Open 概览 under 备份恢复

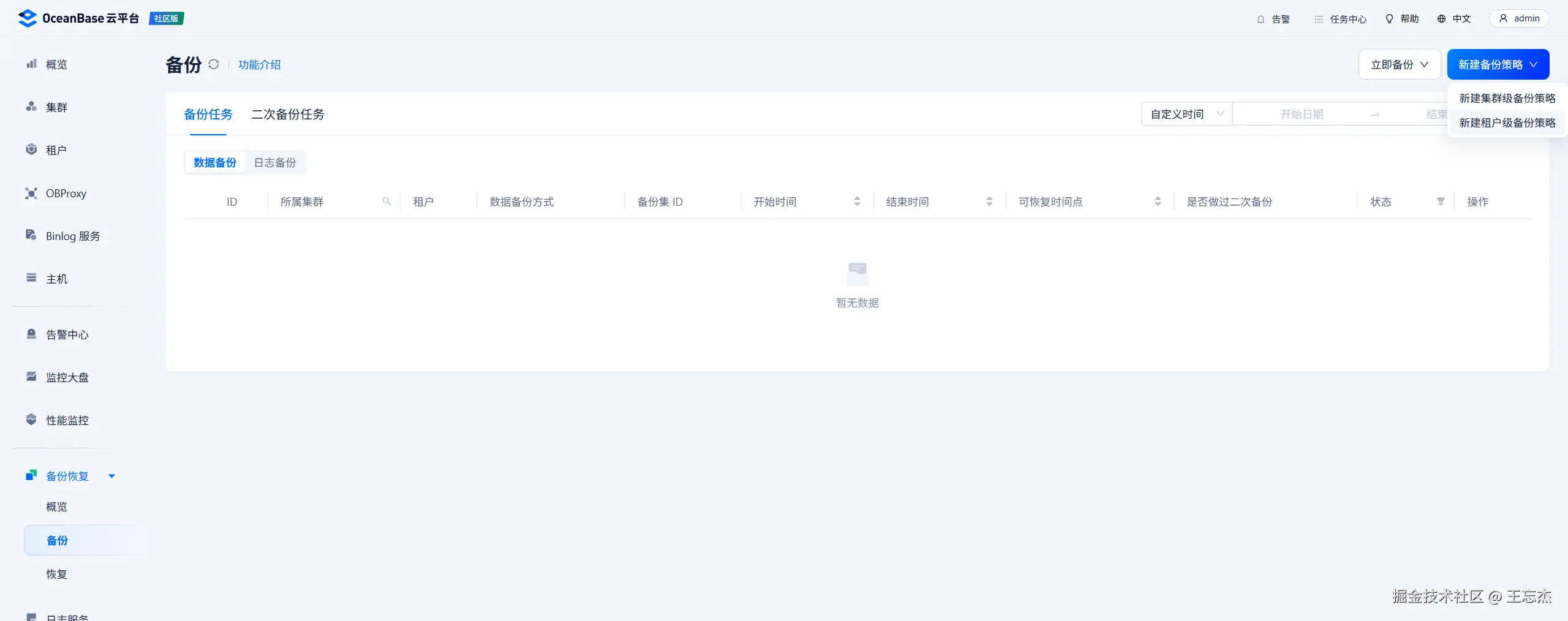(x=56, y=506)
